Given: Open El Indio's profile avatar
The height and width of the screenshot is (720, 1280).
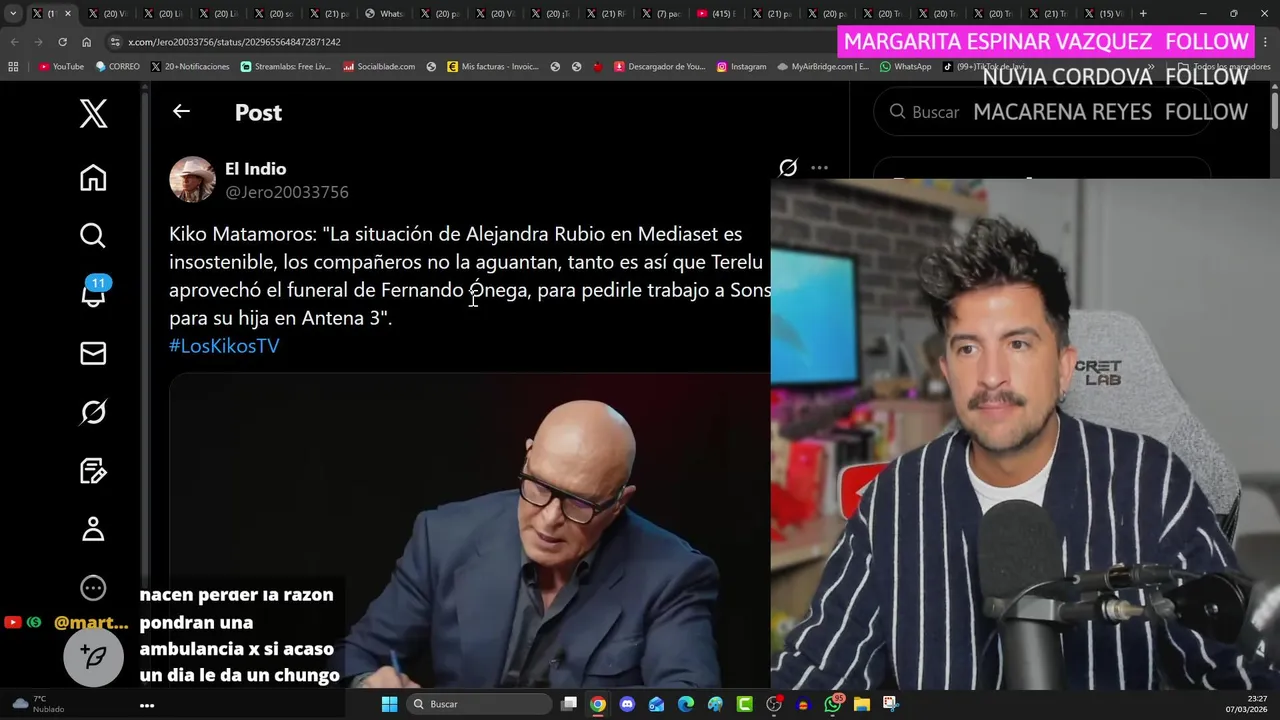Looking at the screenshot, I should 192,180.
